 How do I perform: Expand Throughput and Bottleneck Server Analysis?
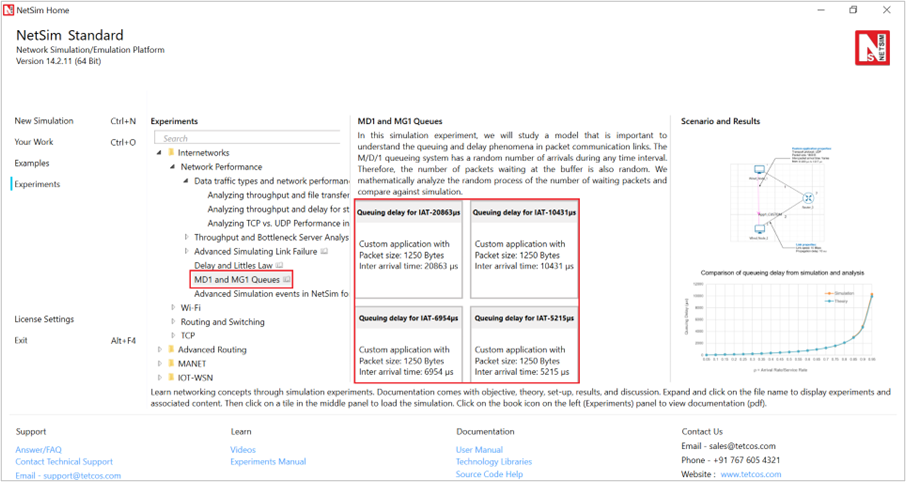[187, 237]
